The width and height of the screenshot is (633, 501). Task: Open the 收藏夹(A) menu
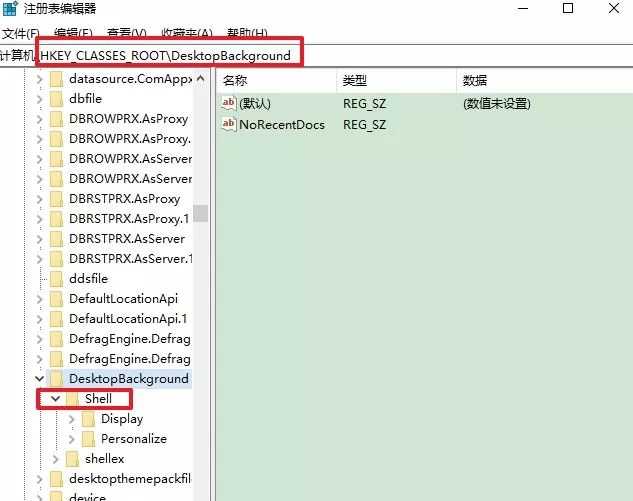click(x=187, y=33)
